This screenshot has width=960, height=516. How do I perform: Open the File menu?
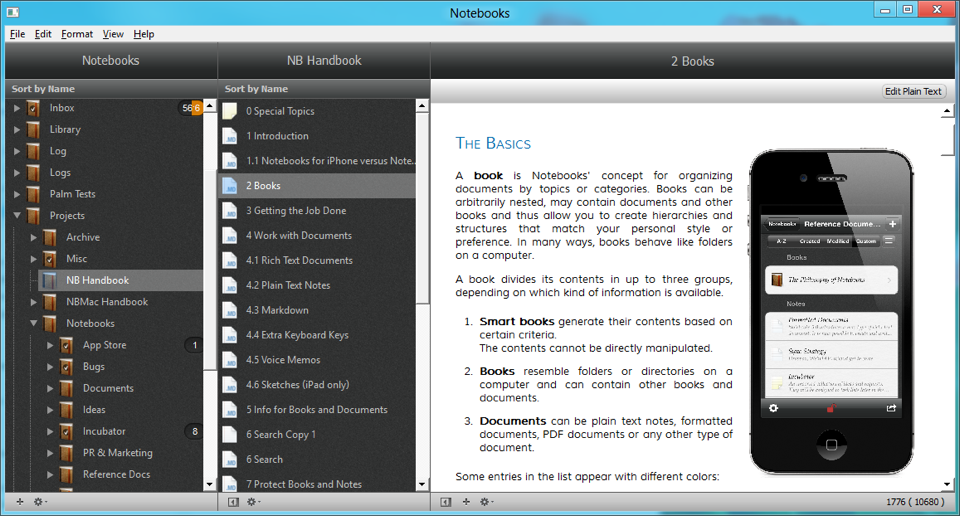(17, 34)
